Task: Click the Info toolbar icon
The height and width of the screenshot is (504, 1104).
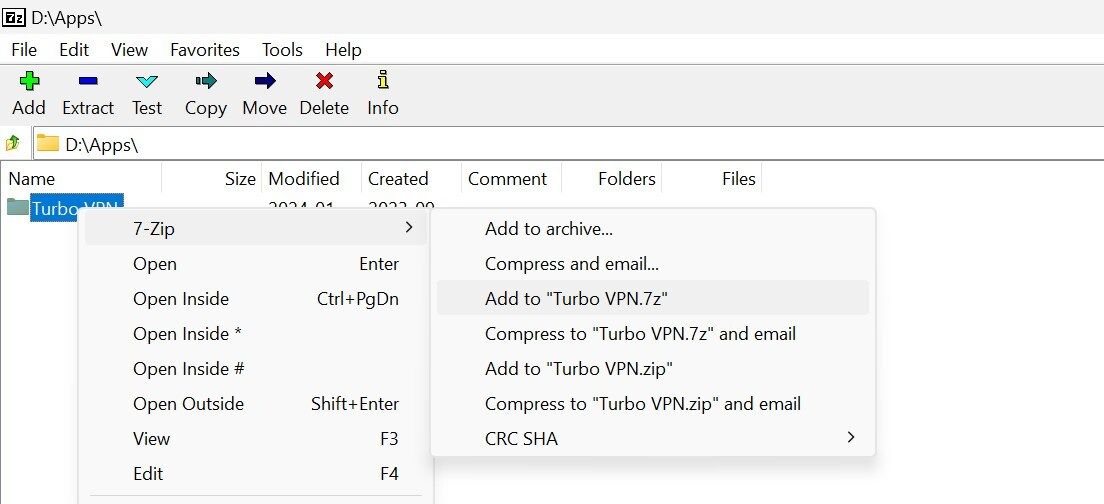Action: (382, 80)
